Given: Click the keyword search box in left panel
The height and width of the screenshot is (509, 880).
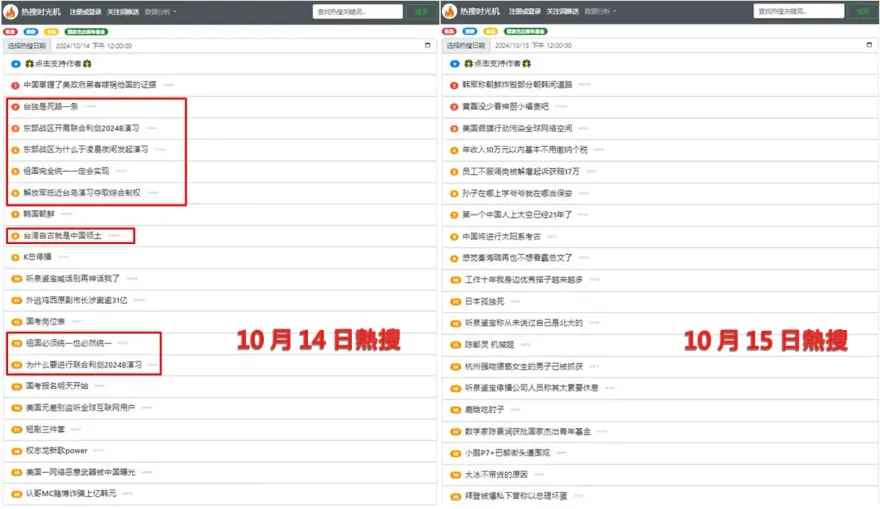Looking at the screenshot, I should pos(357,12).
